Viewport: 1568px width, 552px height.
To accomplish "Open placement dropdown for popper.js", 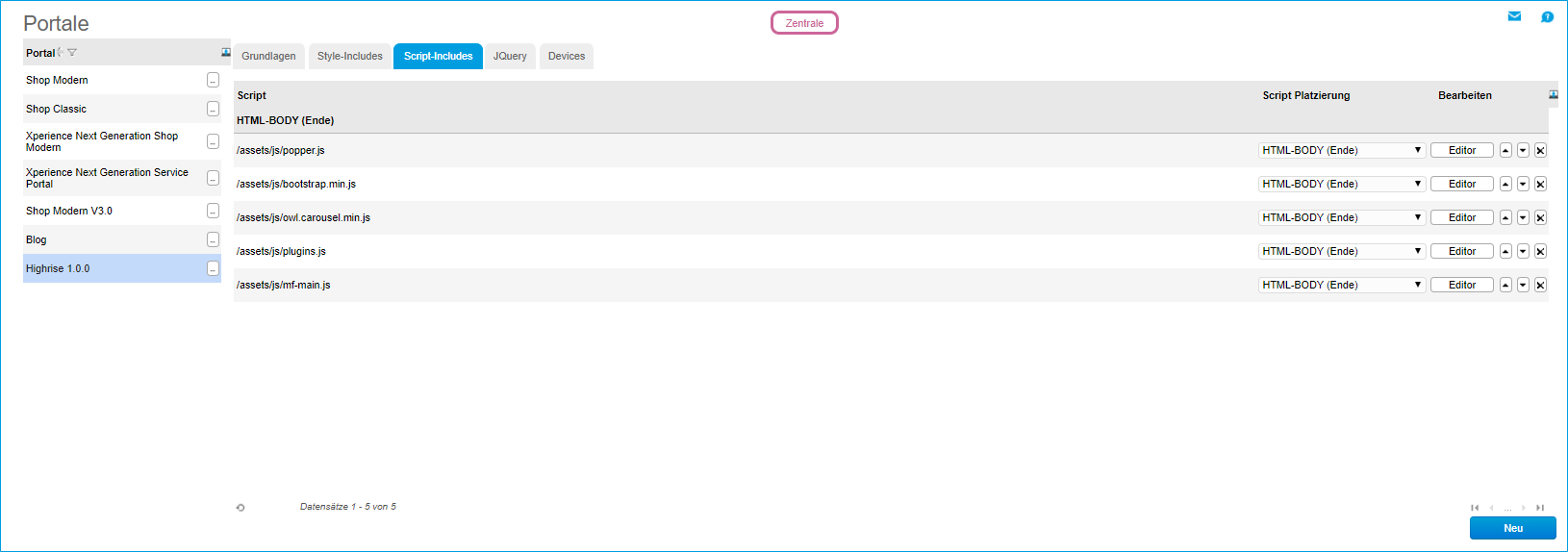I will (x=1342, y=150).
